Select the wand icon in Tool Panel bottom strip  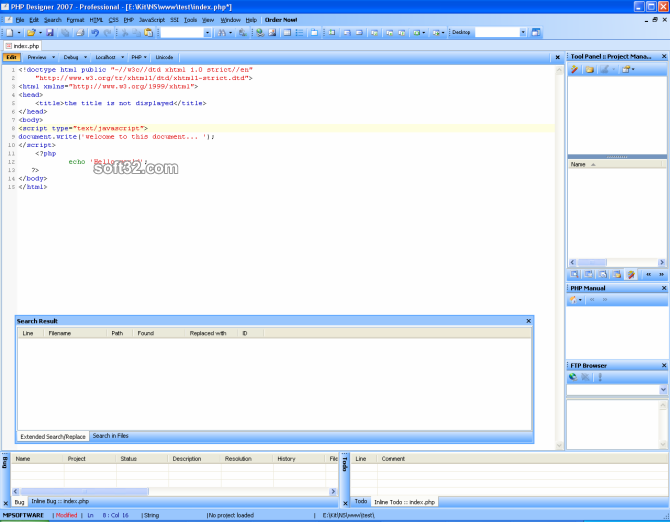pyautogui.click(x=631, y=274)
